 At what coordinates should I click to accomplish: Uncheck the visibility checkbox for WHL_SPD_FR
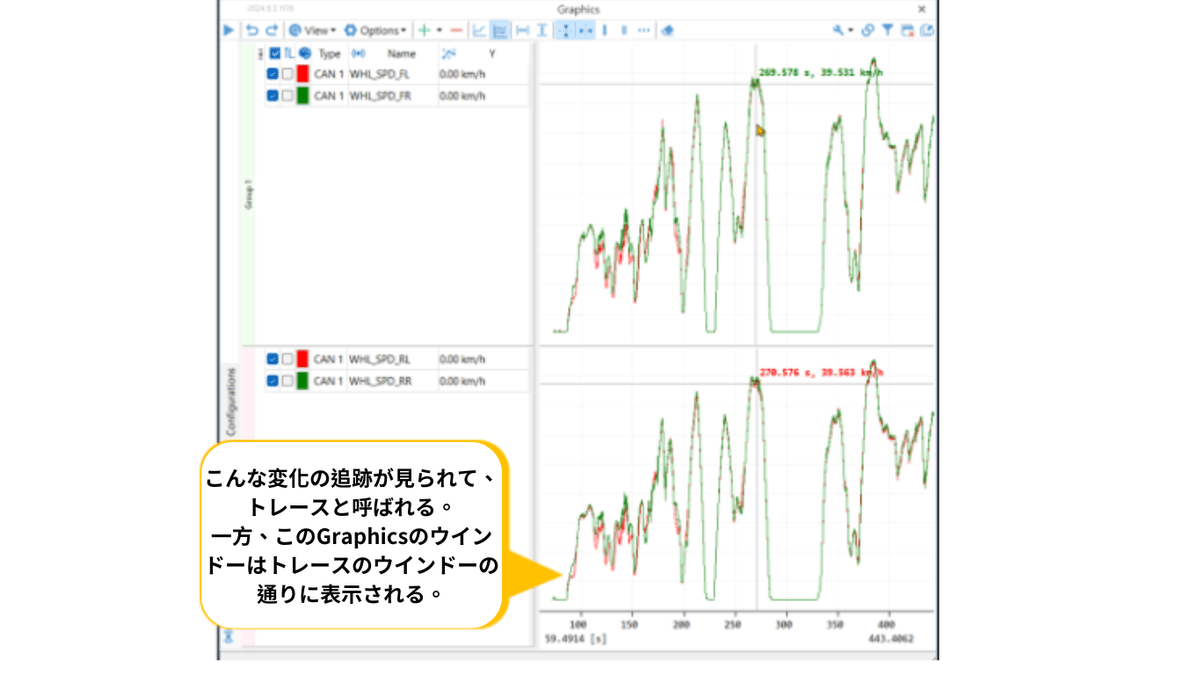(272, 96)
